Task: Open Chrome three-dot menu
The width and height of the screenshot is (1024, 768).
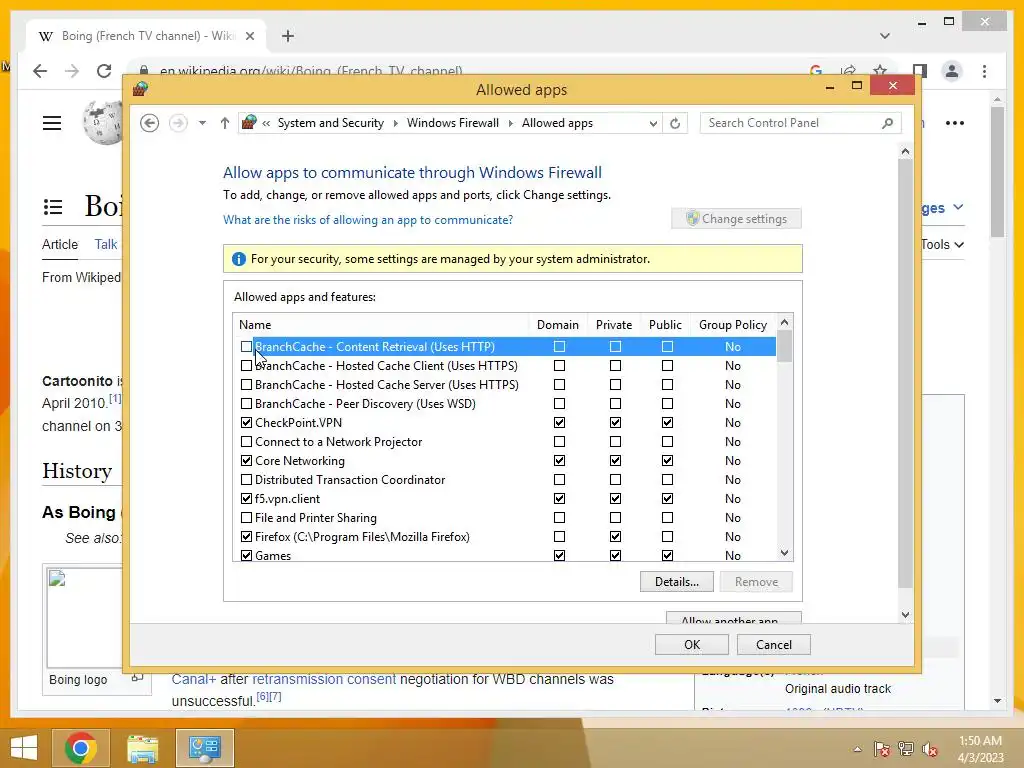Action: [x=984, y=71]
